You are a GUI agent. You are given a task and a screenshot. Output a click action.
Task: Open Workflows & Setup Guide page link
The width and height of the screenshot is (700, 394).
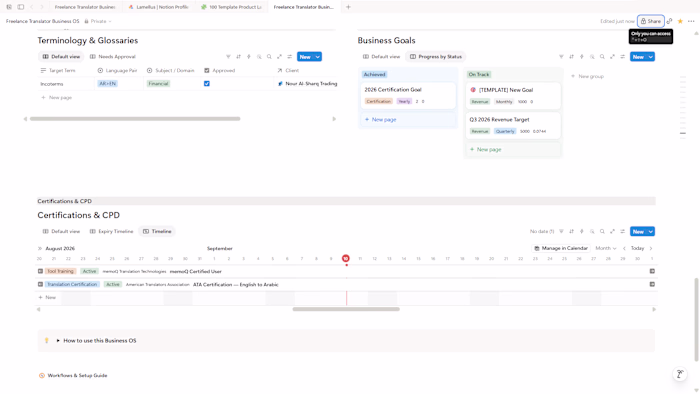pyautogui.click(x=77, y=375)
